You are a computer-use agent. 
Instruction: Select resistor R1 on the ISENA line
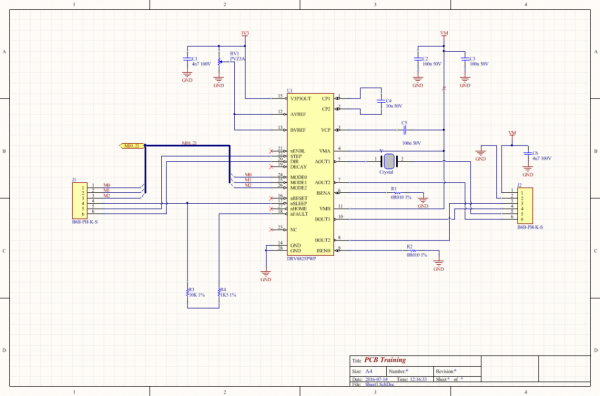tap(396, 193)
